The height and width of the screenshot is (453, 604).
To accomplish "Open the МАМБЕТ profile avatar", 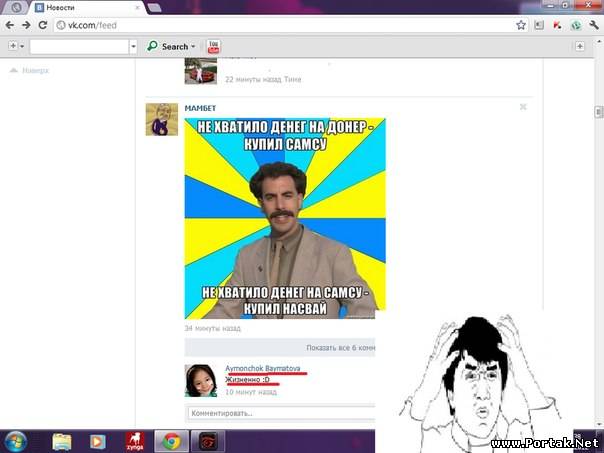I will tap(162, 119).
